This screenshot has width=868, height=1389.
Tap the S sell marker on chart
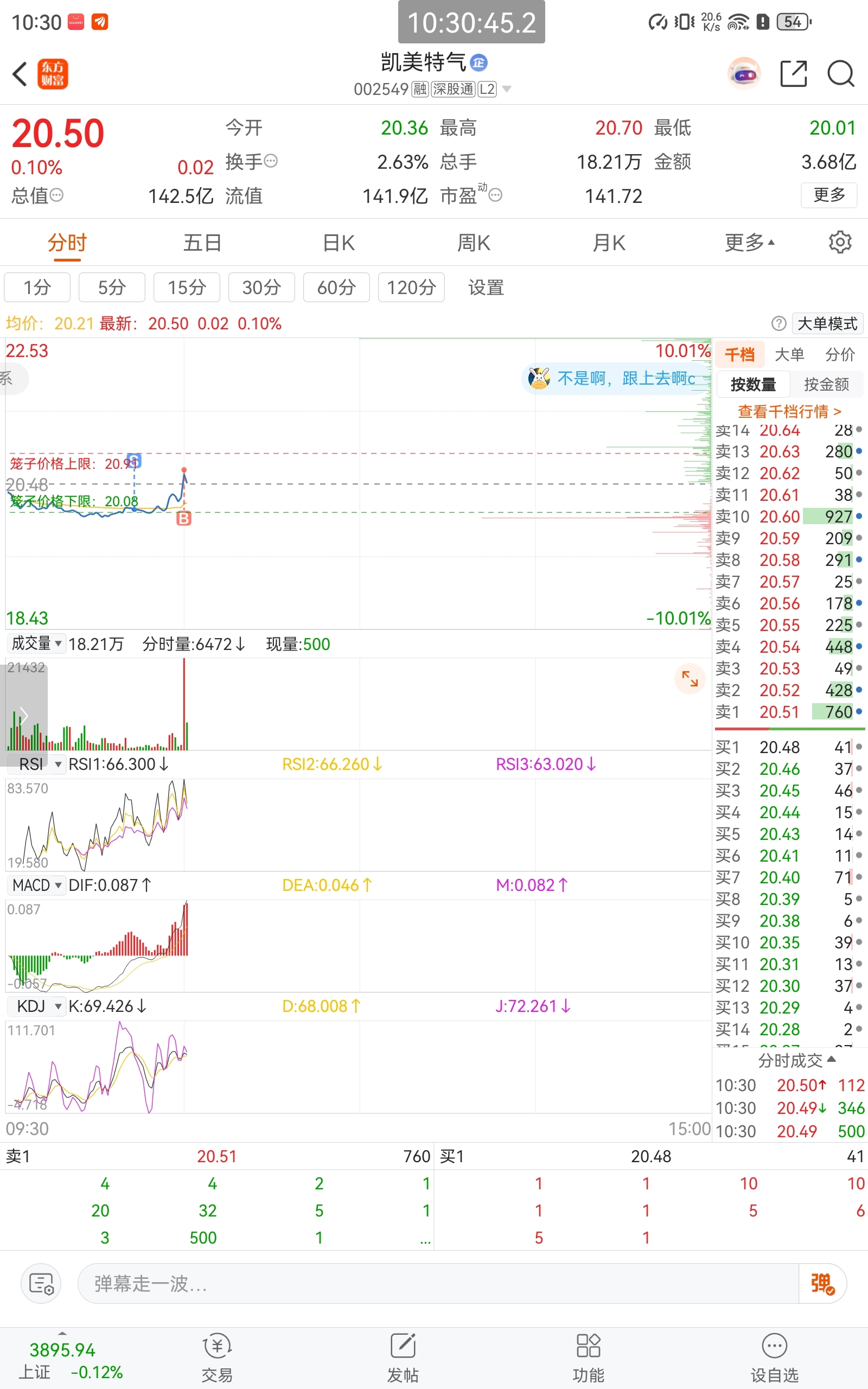(135, 460)
